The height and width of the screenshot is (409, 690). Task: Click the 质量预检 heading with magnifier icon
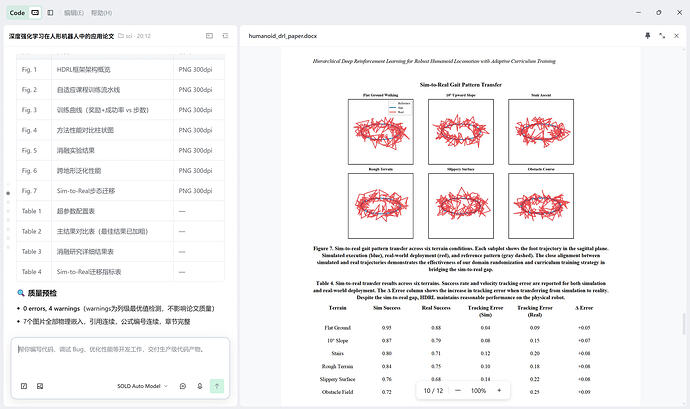point(37,293)
